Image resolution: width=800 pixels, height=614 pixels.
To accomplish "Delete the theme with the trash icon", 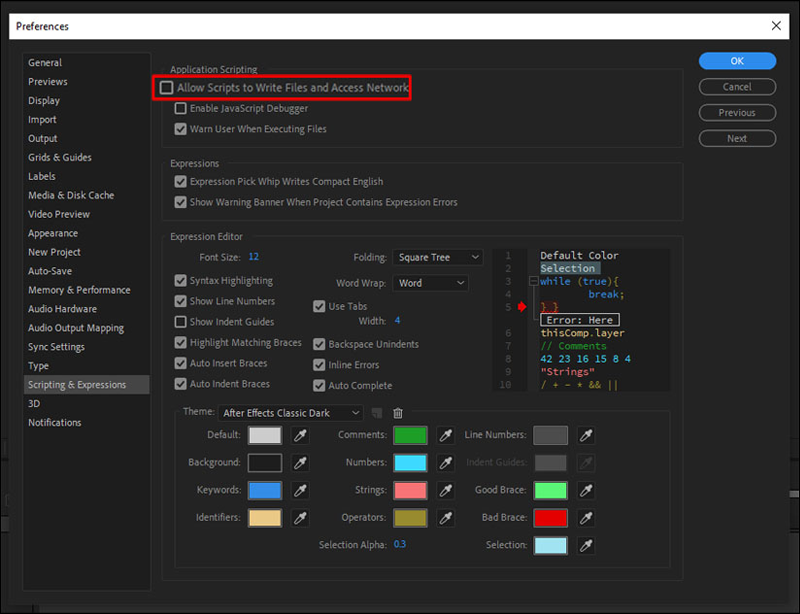I will 398,413.
